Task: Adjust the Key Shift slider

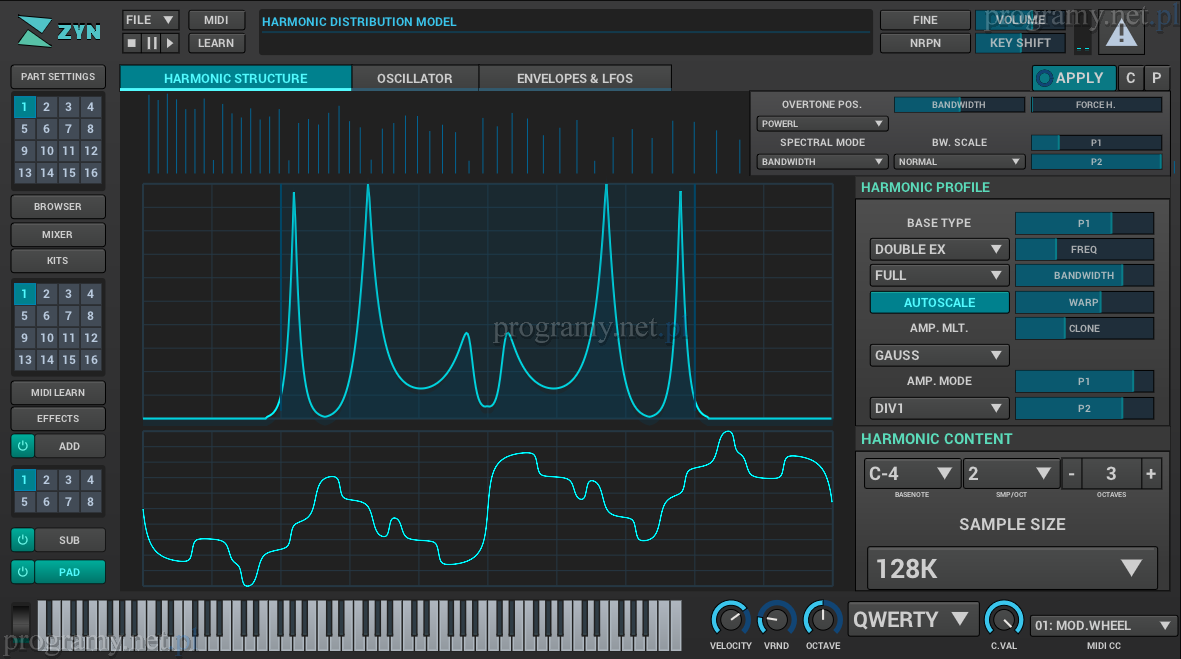Action: coord(1019,43)
